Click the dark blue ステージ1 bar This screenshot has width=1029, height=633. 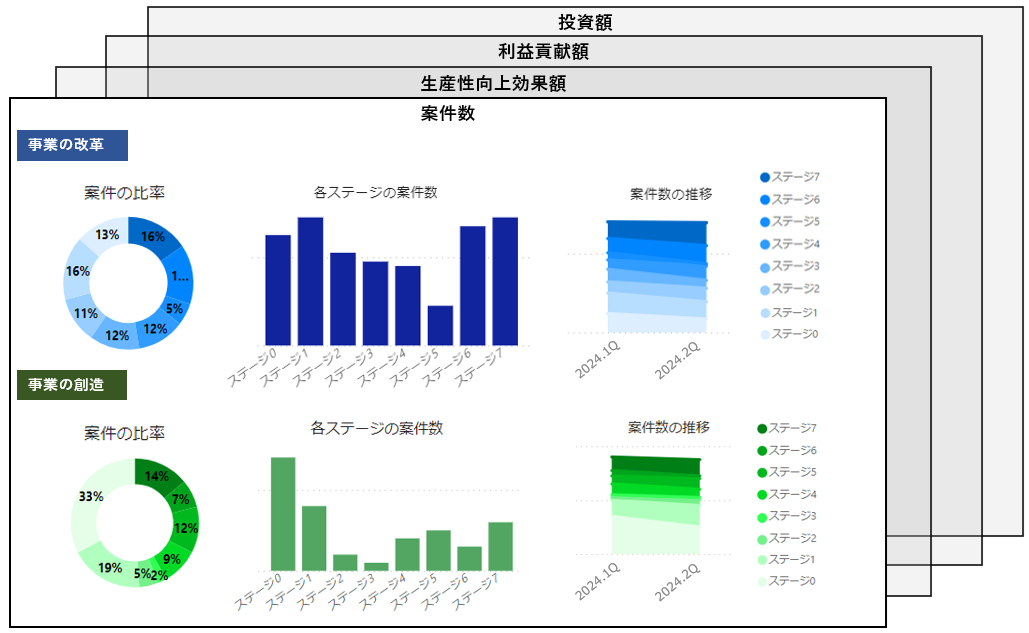310,281
